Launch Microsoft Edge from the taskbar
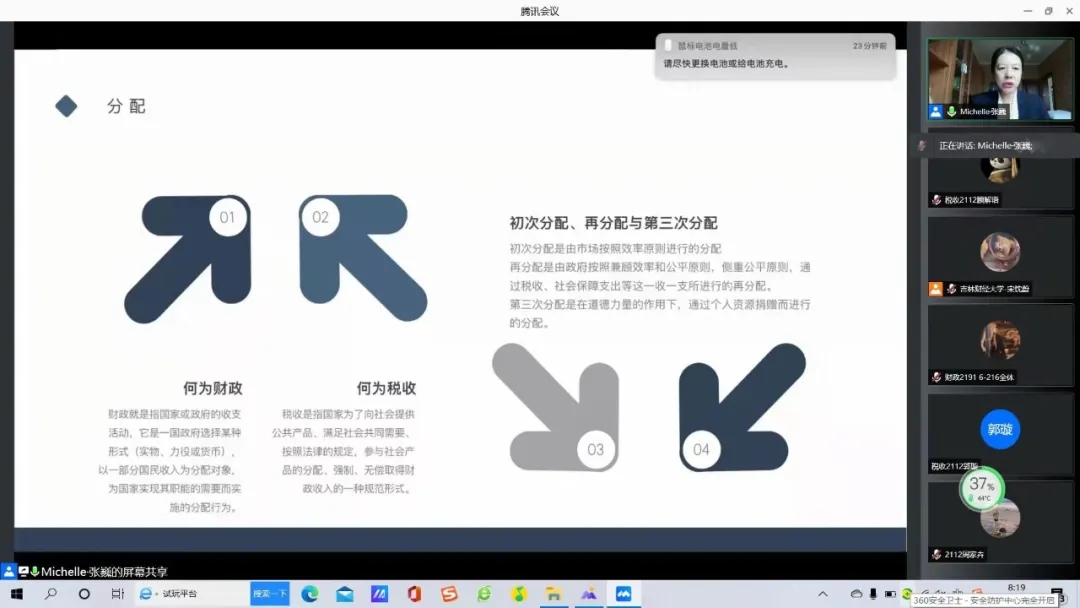 click(x=309, y=594)
